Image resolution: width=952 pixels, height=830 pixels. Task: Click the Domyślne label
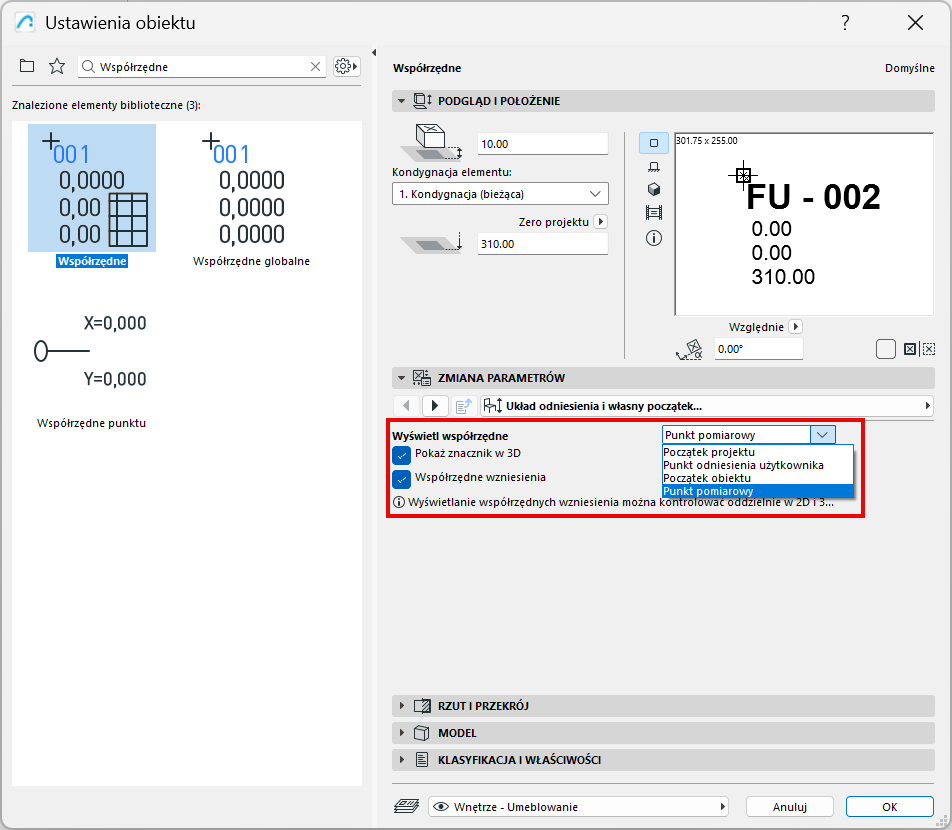coord(910,68)
